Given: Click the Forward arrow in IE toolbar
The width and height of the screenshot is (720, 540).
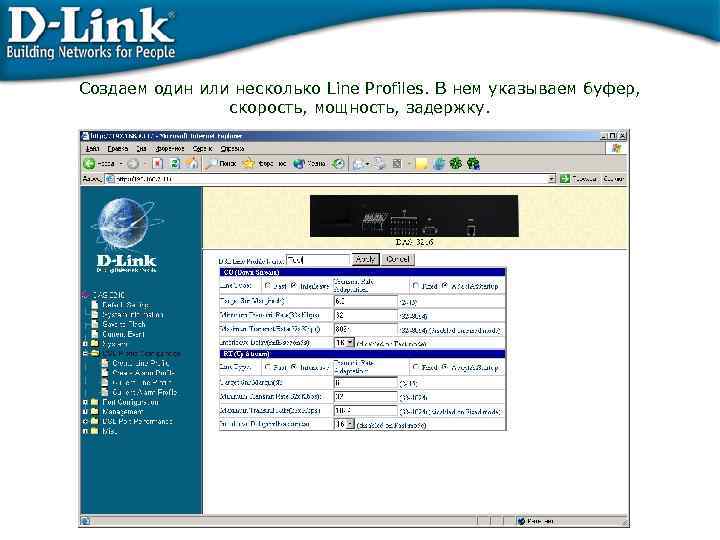Looking at the screenshot, I should (133, 163).
